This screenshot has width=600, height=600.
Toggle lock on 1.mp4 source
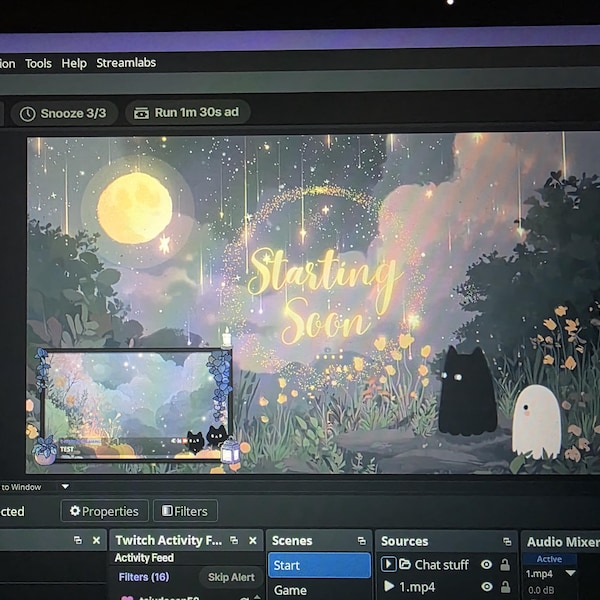click(x=505, y=586)
